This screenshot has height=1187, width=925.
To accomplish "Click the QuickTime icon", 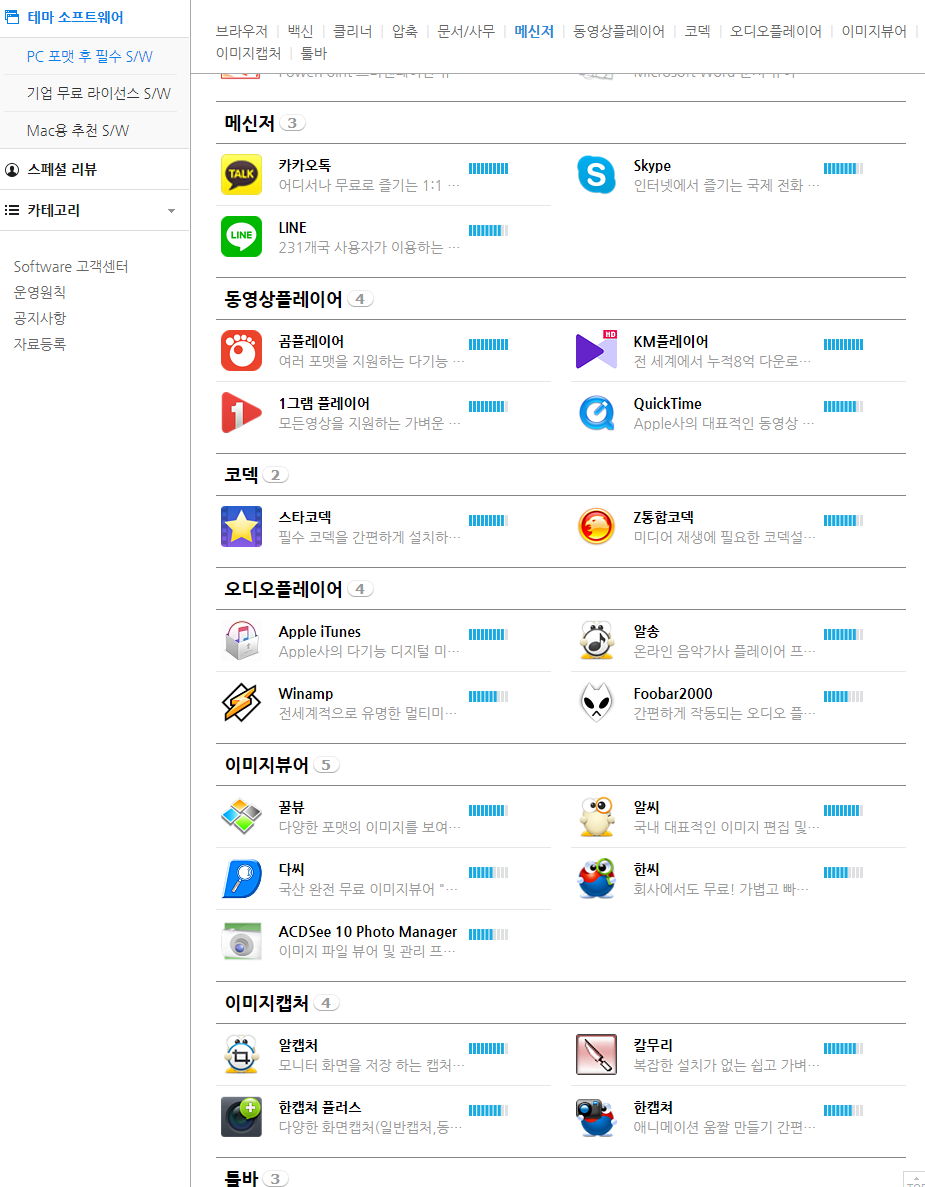I will [x=596, y=412].
